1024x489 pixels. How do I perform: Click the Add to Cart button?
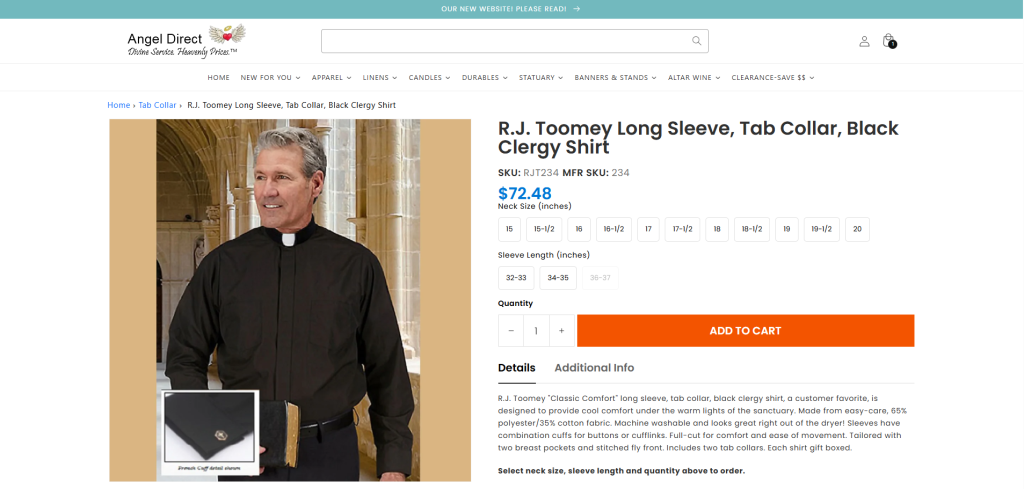coord(745,331)
